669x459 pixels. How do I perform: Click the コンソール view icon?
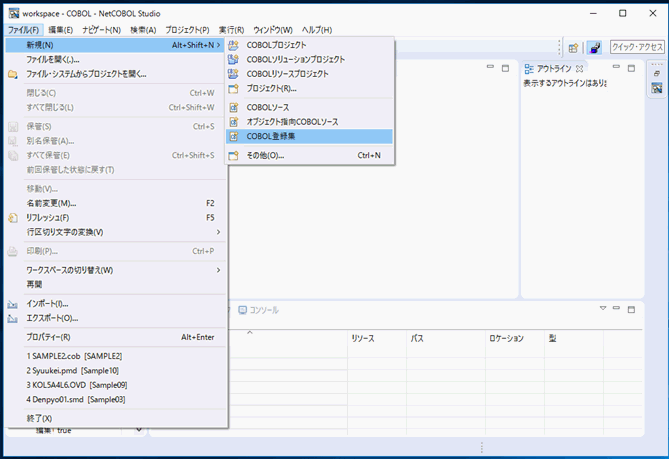242,310
